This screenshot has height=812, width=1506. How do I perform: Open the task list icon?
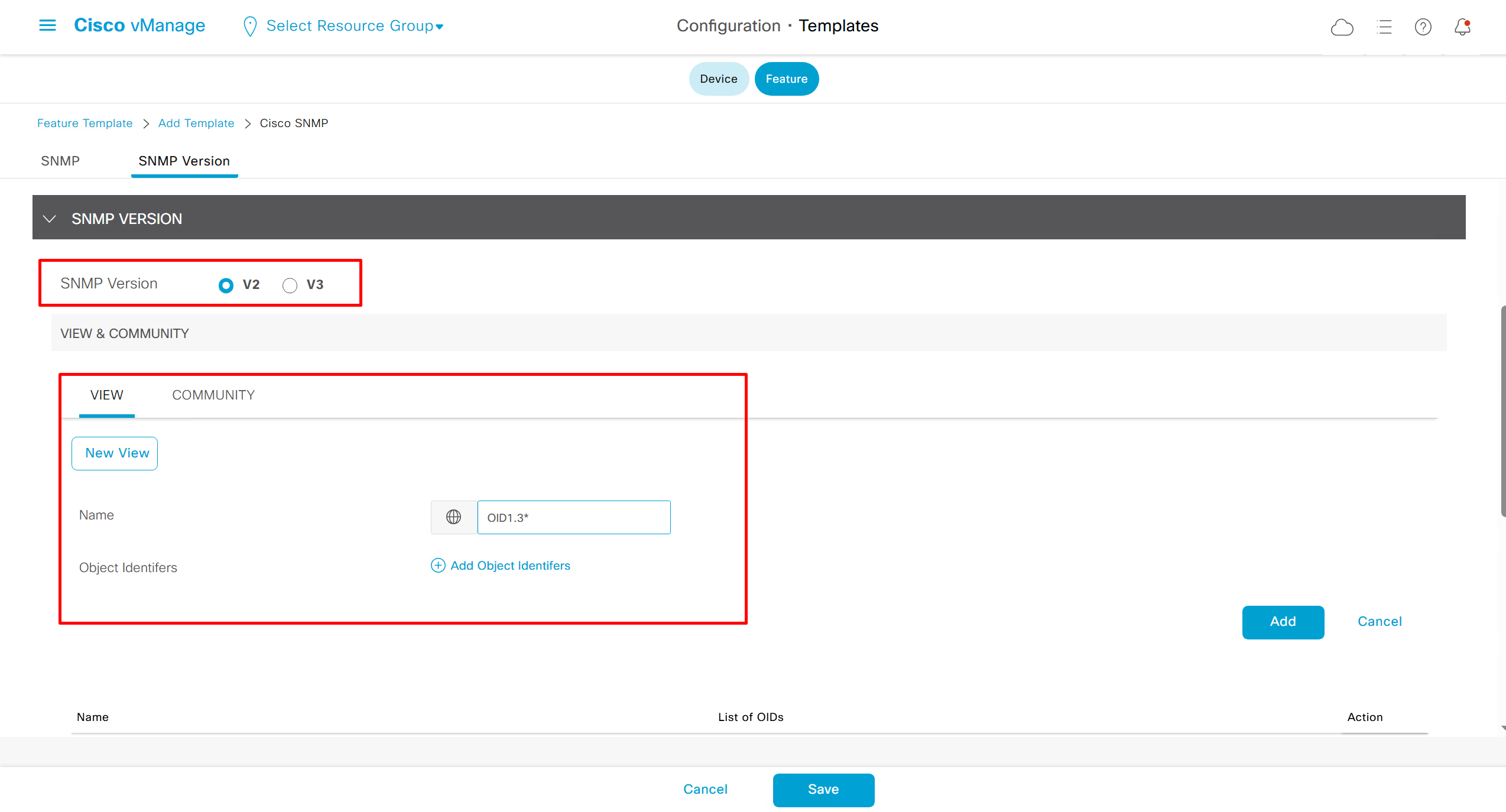click(x=1384, y=27)
